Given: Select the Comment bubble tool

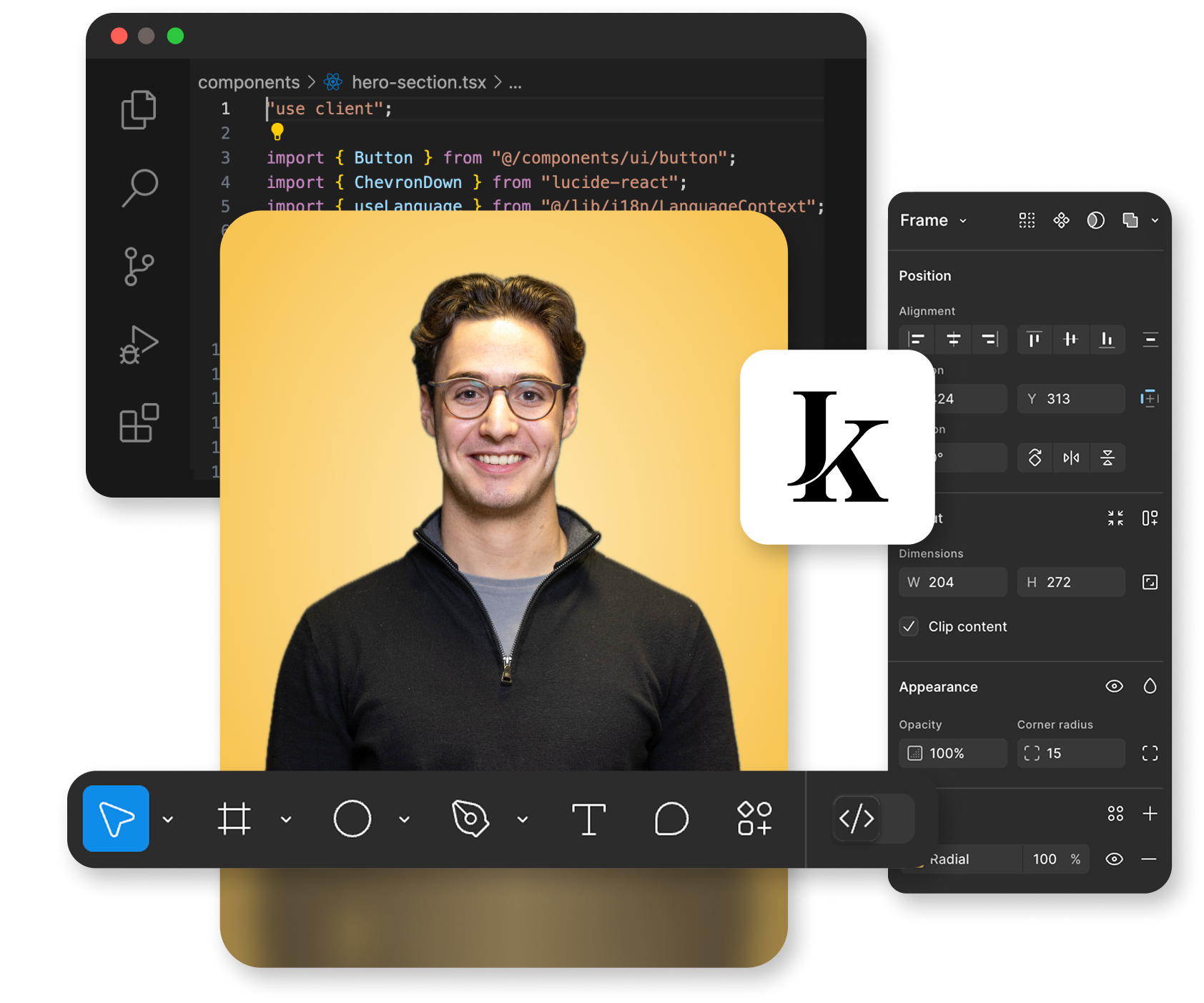Looking at the screenshot, I should (x=671, y=819).
